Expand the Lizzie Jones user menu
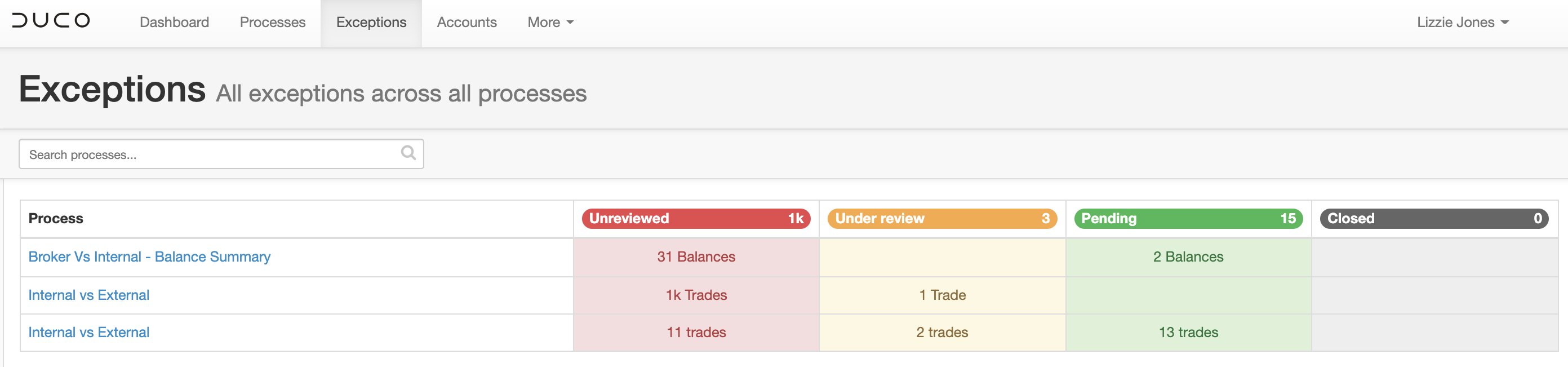Viewport: 1568px width, 367px height. (1462, 23)
